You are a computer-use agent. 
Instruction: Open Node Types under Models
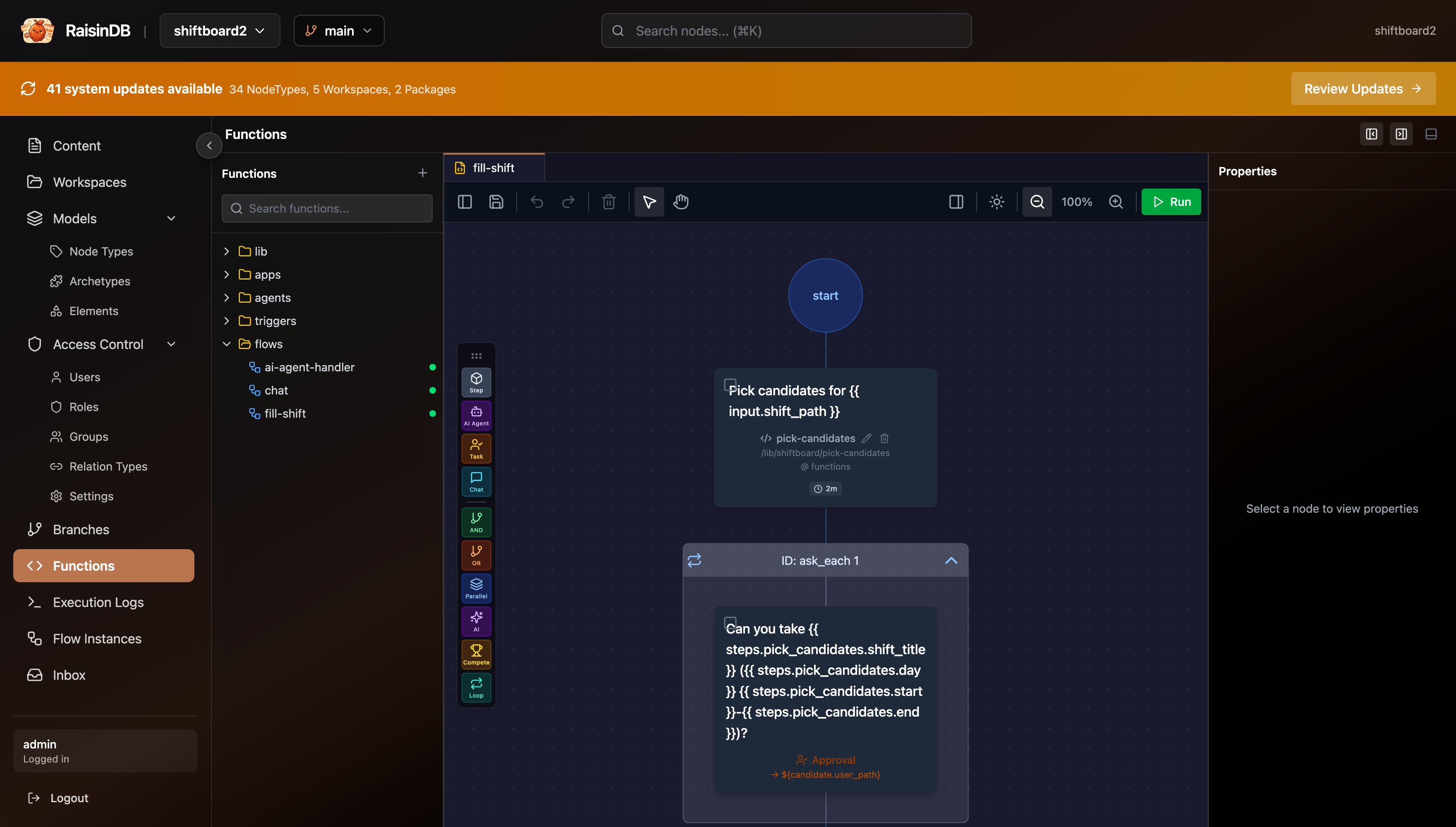(x=101, y=251)
